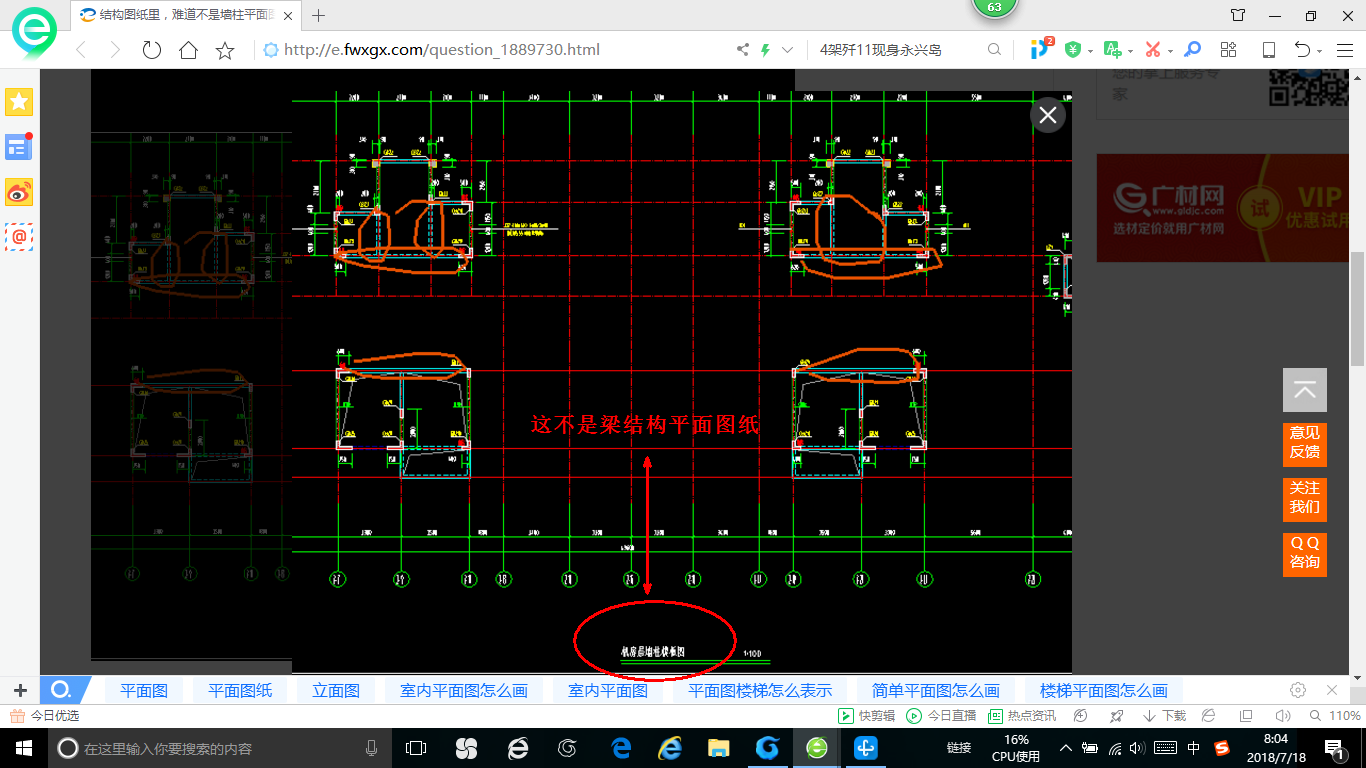This screenshot has width=1366, height=768.
Task: Open the 下载 downloads manager
Action: (1164, 716)
